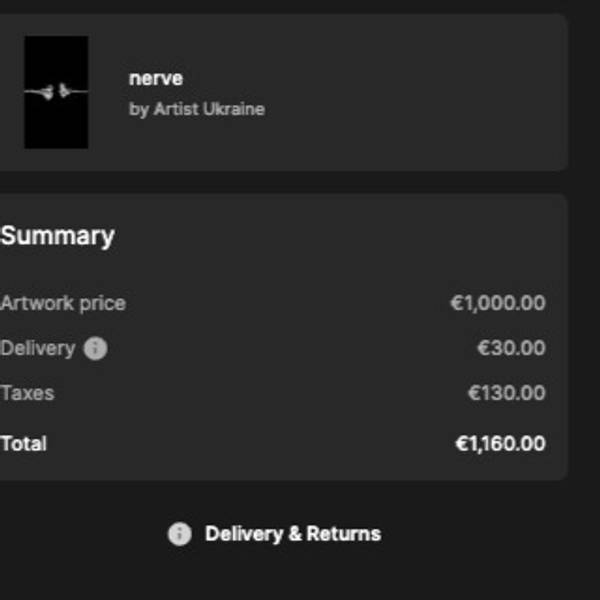
Task: Click the info icon beside Delivery & Returns
Action: click(x=179, y=534)
